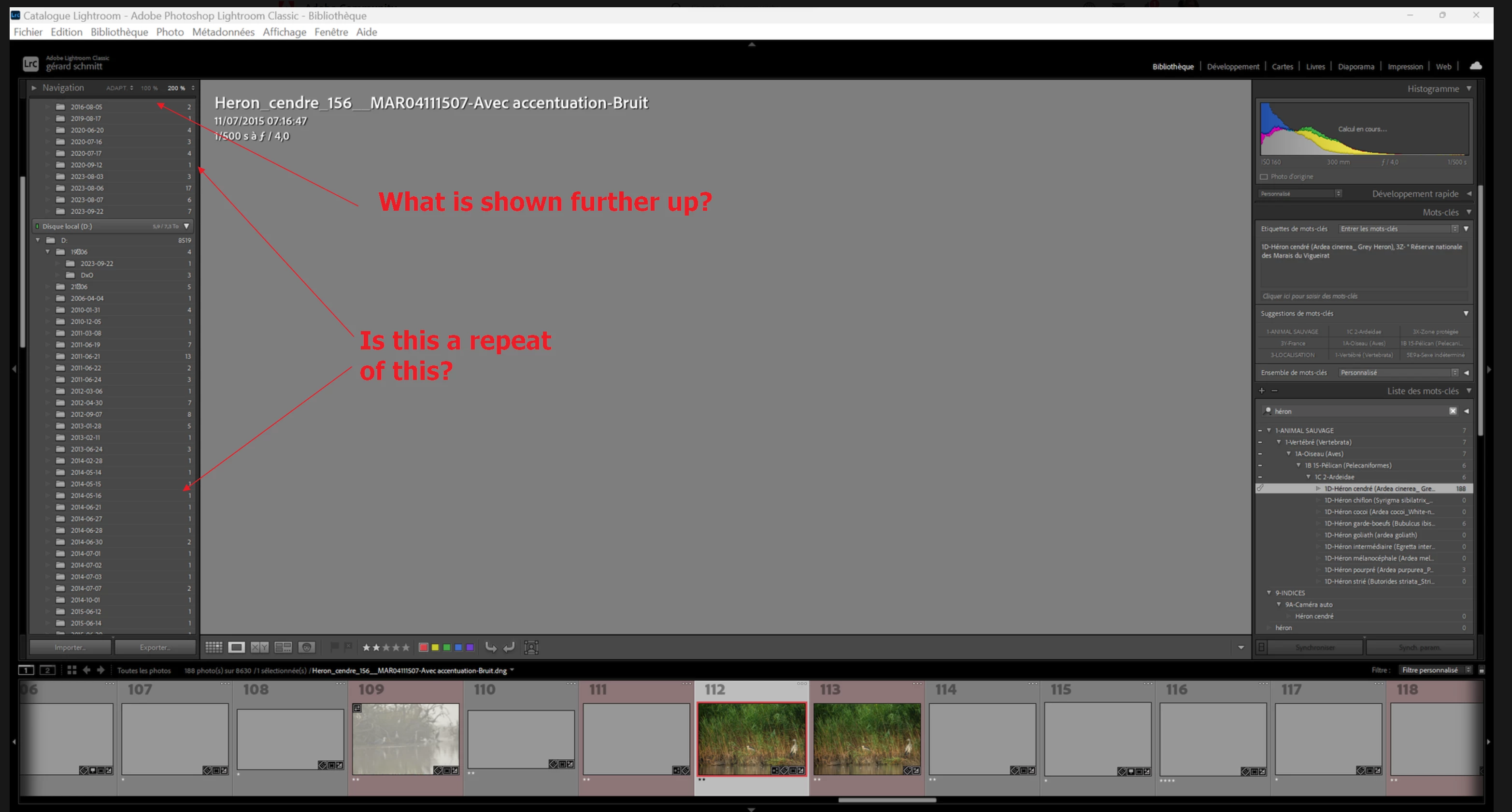1512x812 pixels.
Task: Open People view face icon
Action: click(306, 647)
